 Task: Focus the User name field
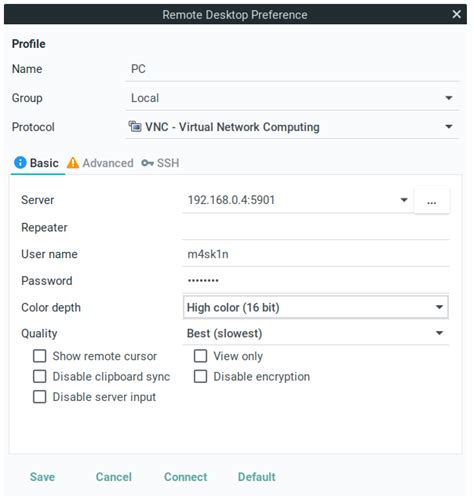[x=316, y=254]
